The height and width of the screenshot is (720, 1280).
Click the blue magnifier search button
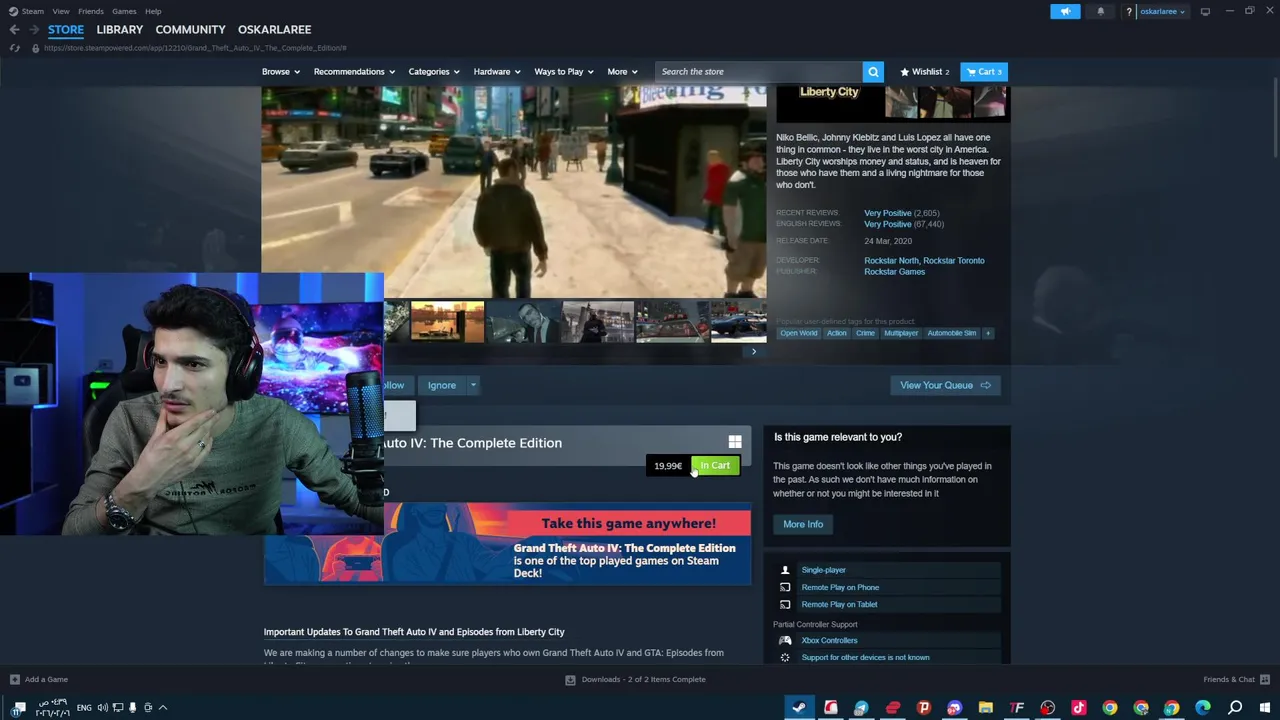(x=873, y=72)
